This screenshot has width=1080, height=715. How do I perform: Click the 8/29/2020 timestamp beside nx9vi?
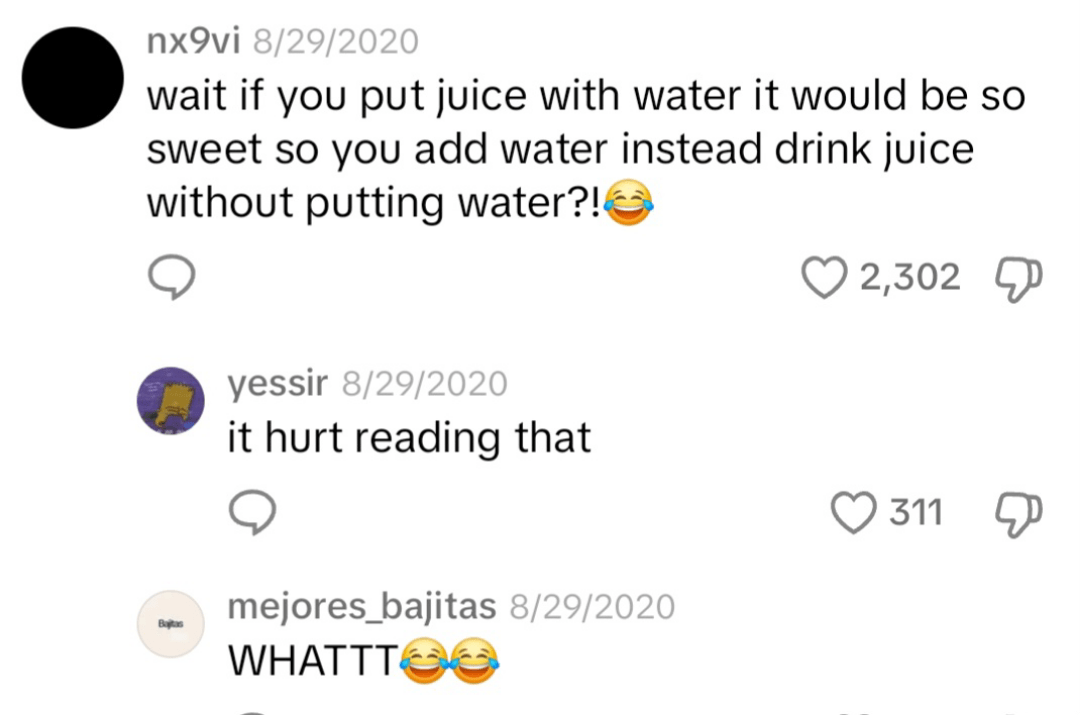[335, 41]
